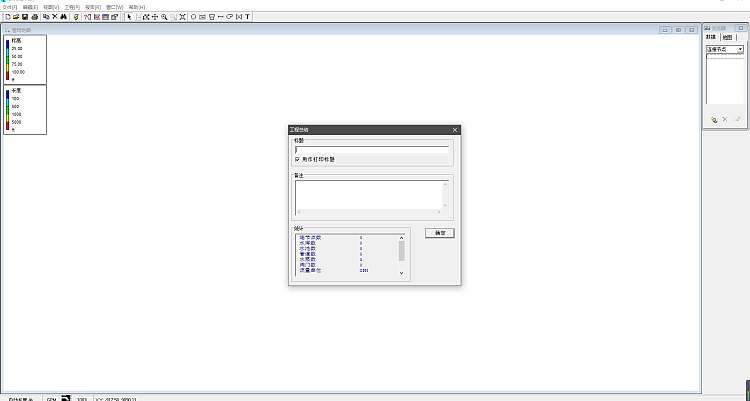Click the 确定 button in dialog
Image resolution: width=750 pixels, height=401 pixels.
[x=440, y=232]
